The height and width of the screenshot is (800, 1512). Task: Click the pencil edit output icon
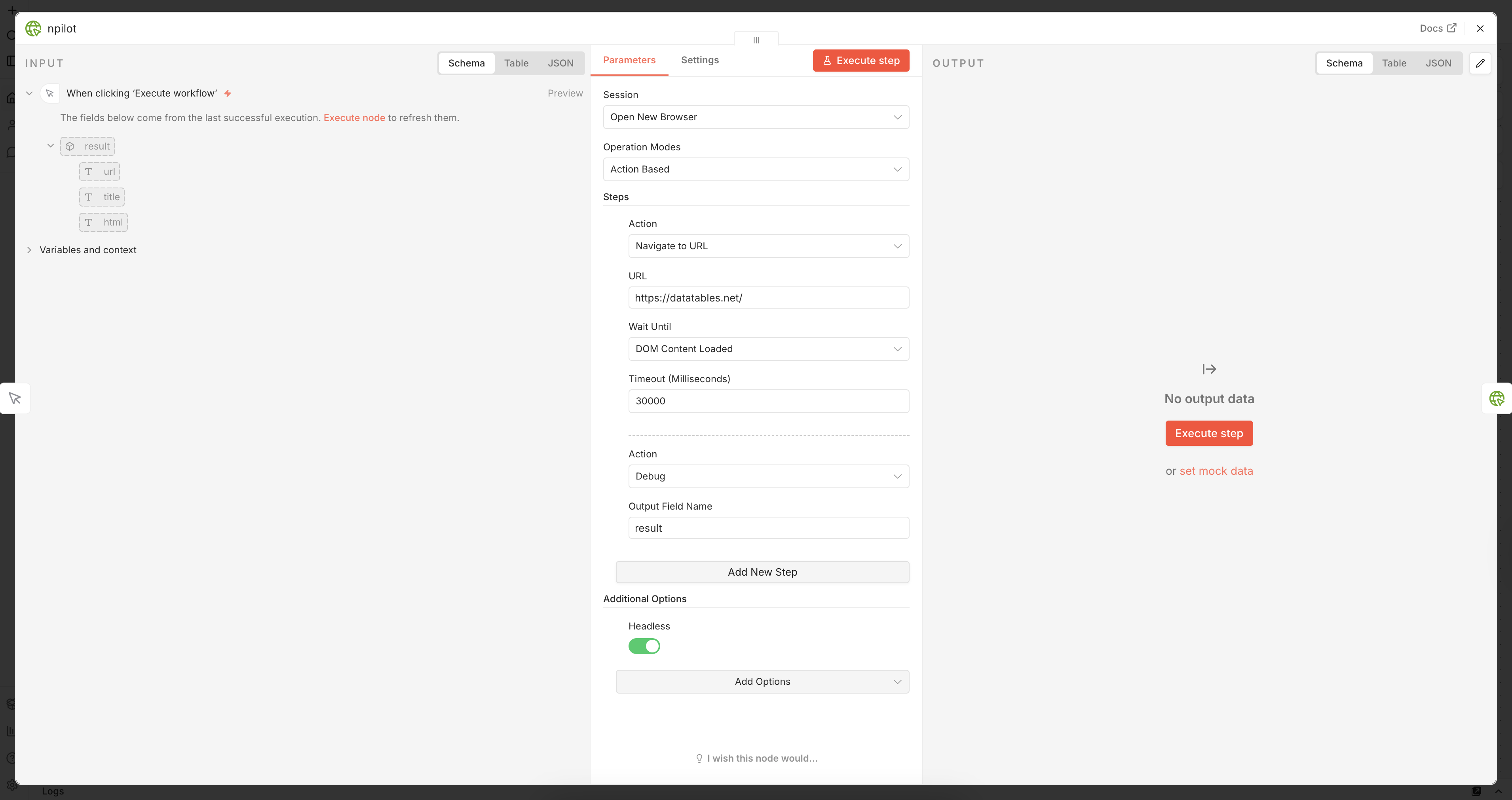[1480, 63]
